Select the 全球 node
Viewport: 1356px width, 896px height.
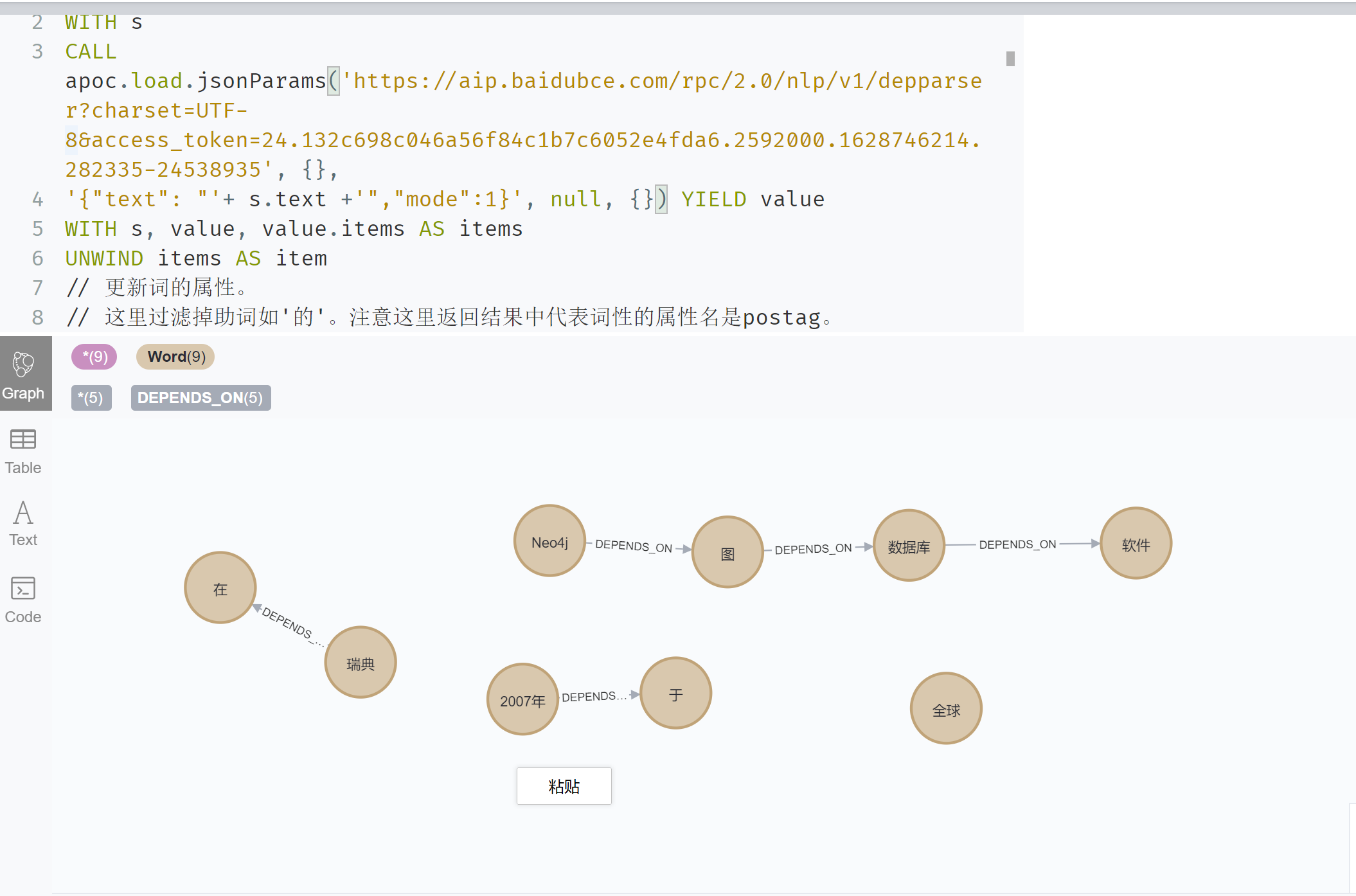[945, 710]
